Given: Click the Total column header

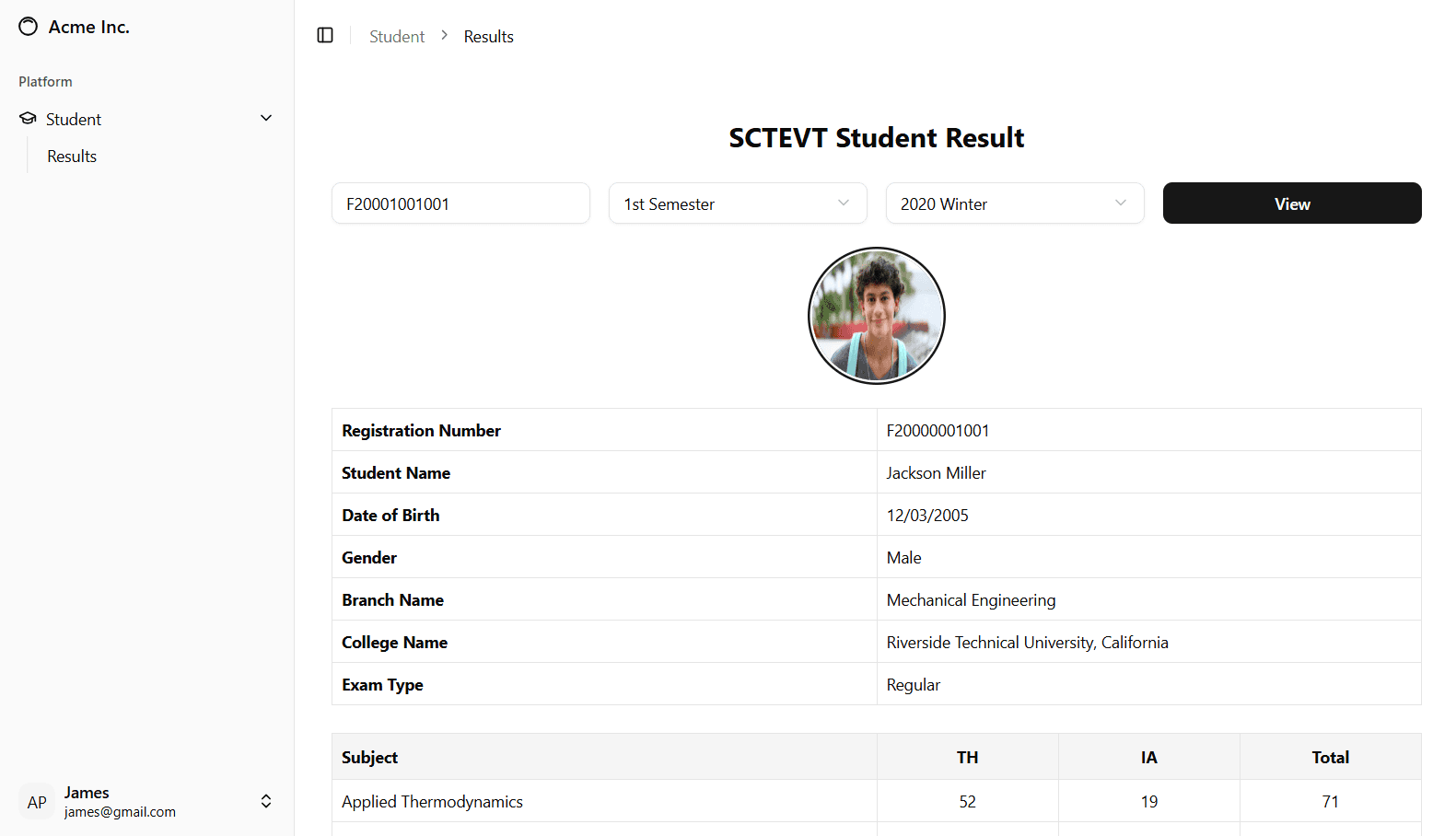Looking at the screenshot, I should (1330, 757).
